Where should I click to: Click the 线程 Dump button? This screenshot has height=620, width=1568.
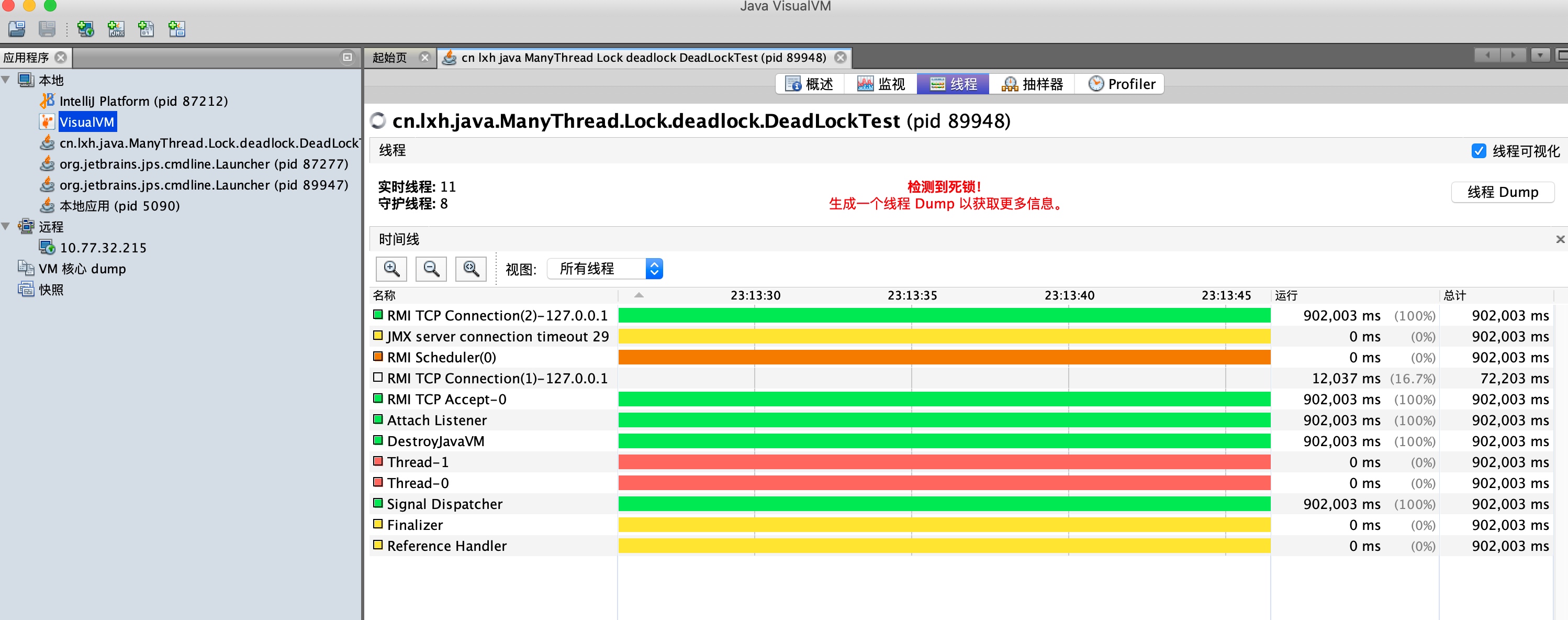1502,192
